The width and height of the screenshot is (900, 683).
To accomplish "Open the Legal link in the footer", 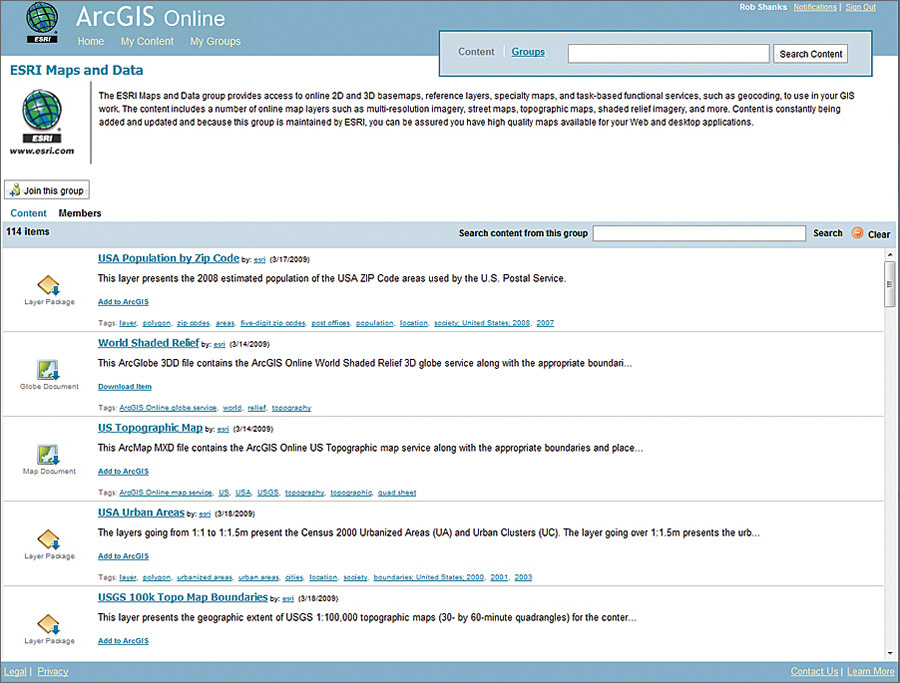I will 15,672.
